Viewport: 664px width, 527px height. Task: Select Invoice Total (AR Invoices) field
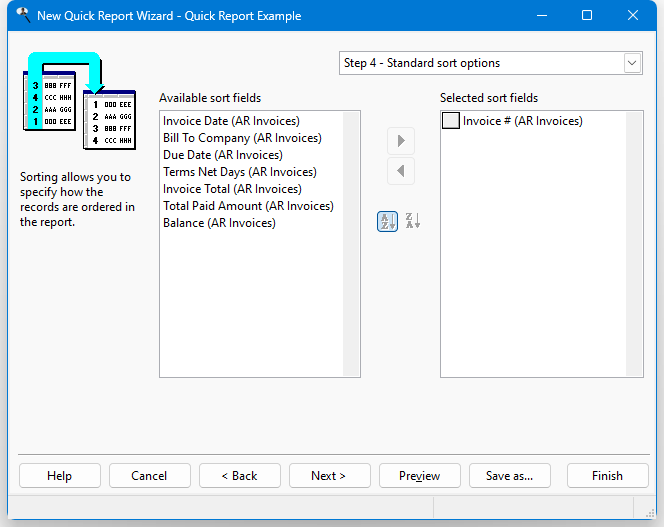[232, 189]
